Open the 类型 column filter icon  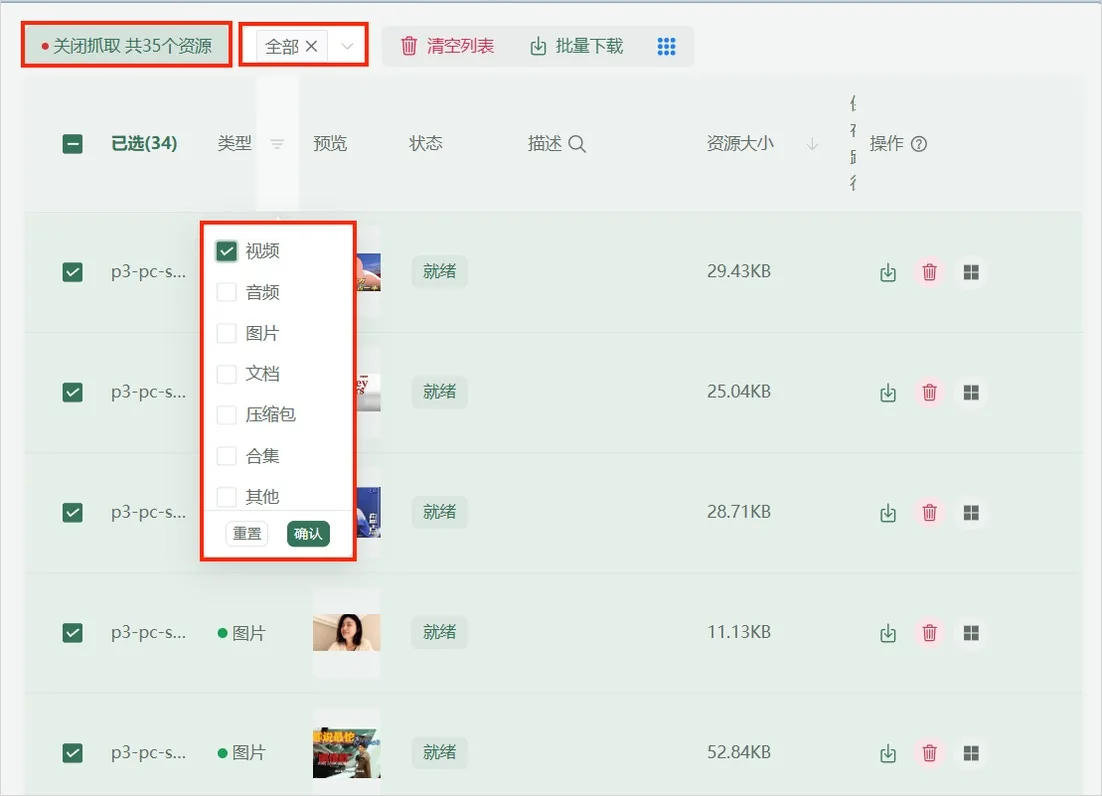(277, 144)
